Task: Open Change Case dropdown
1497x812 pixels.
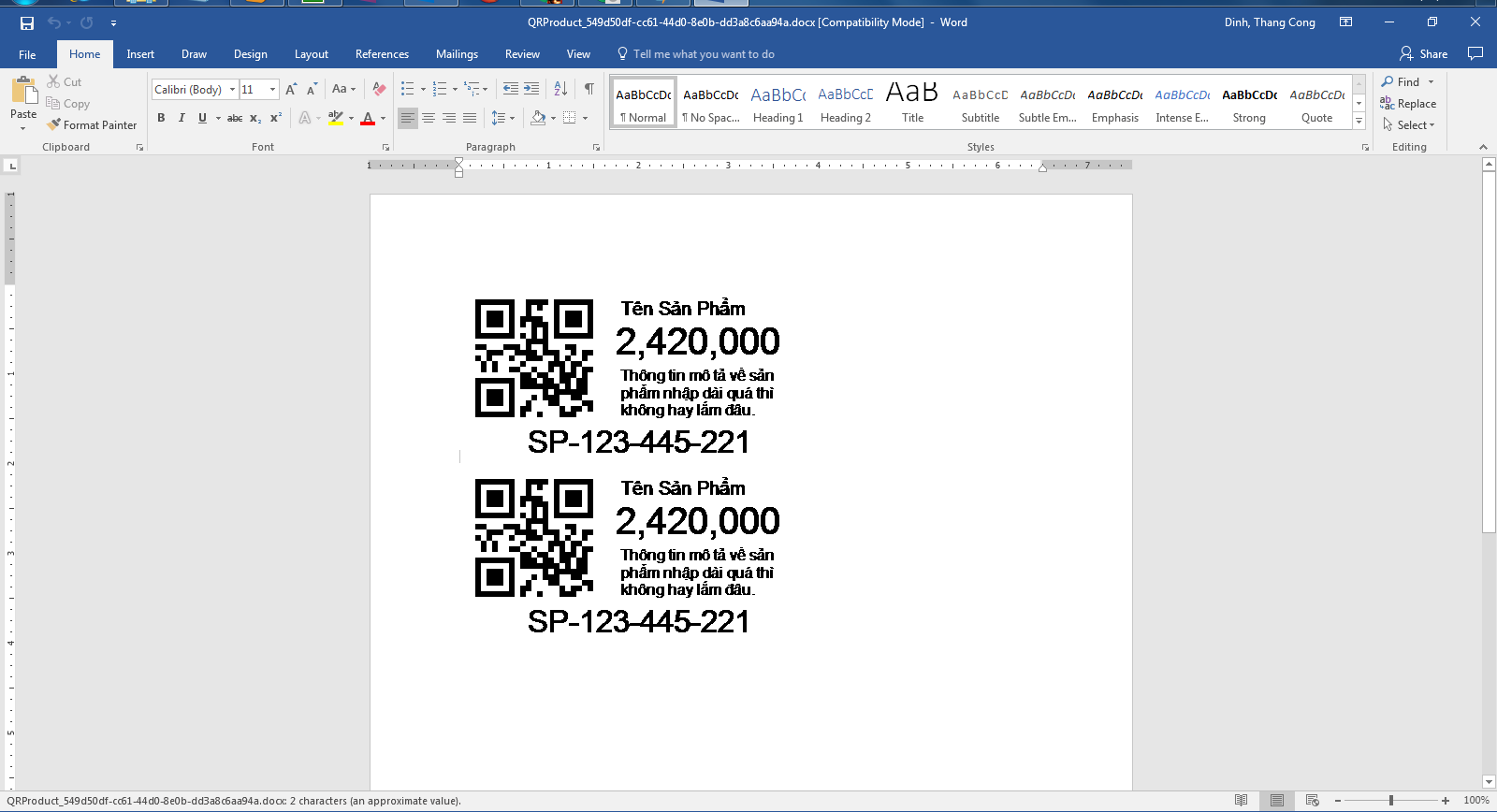Action: [343, 90]
